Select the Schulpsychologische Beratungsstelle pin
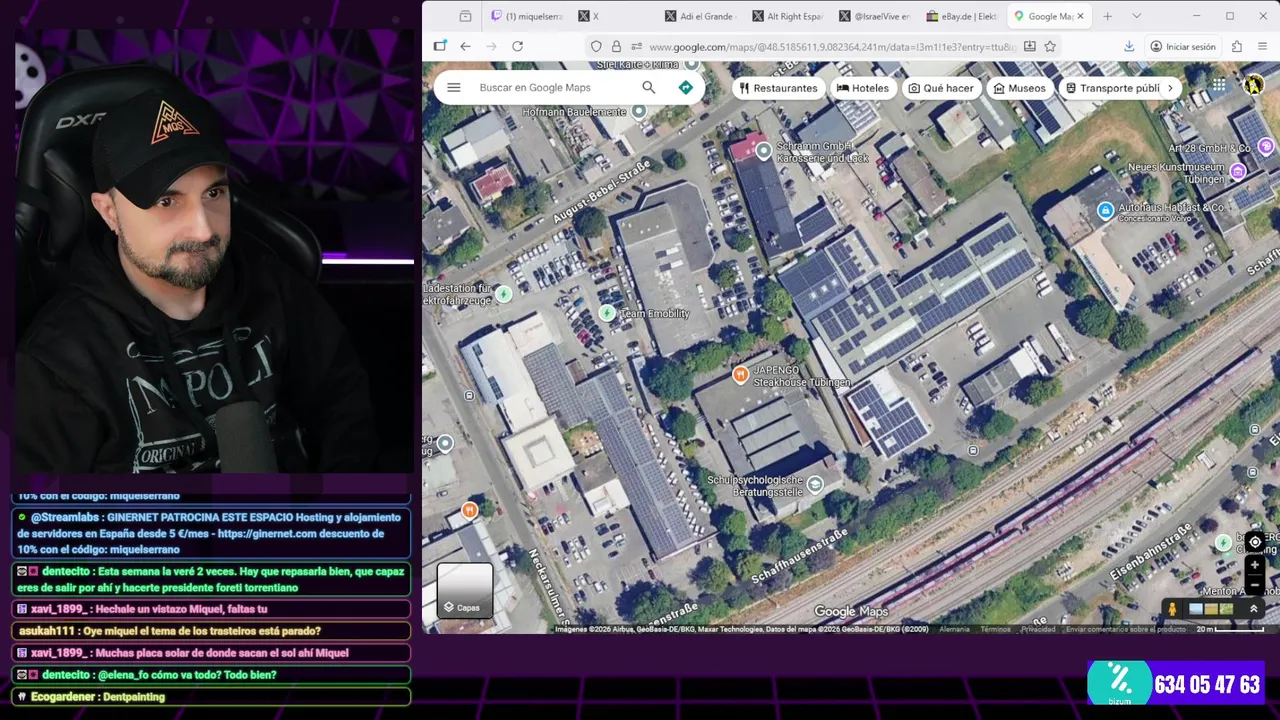Screen dimensions: 1280x720 (815, 485)
